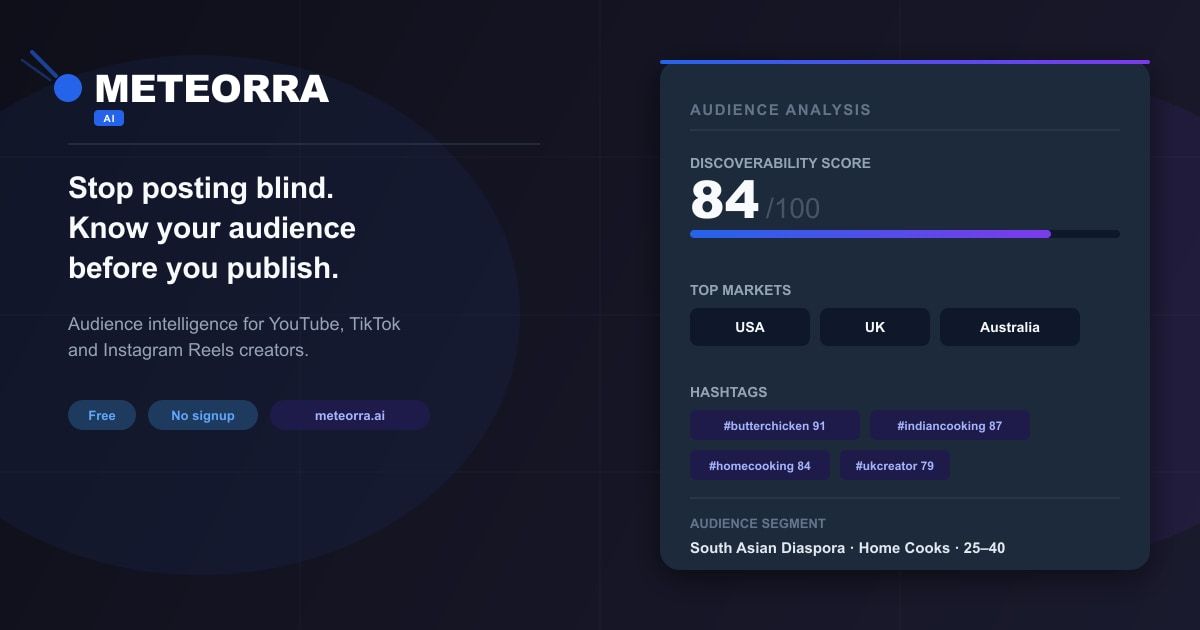Choose the Australia market chip
The image size is (1200, 630).
coord(1010,327)
